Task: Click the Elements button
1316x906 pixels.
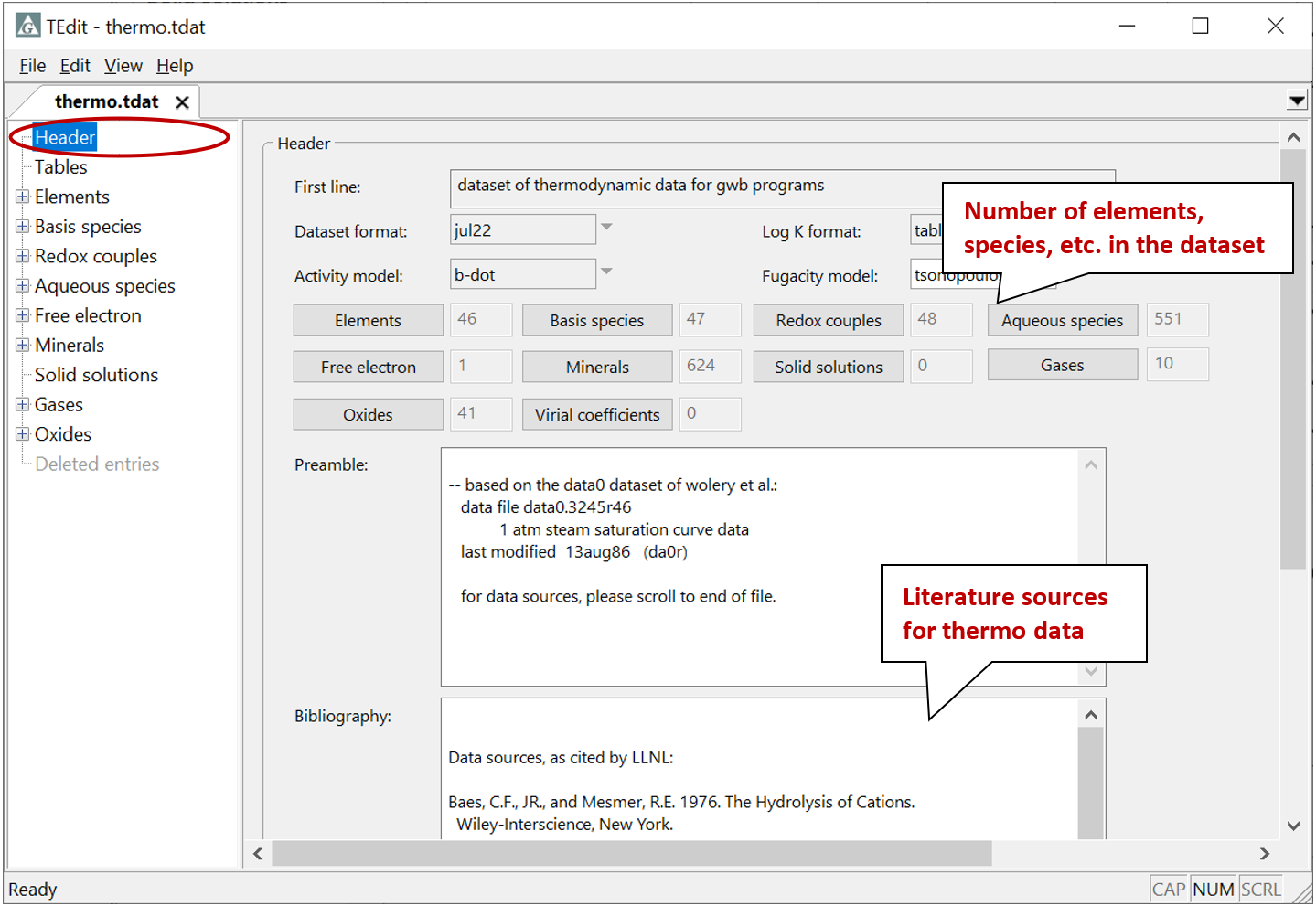Action: point(368,320)
